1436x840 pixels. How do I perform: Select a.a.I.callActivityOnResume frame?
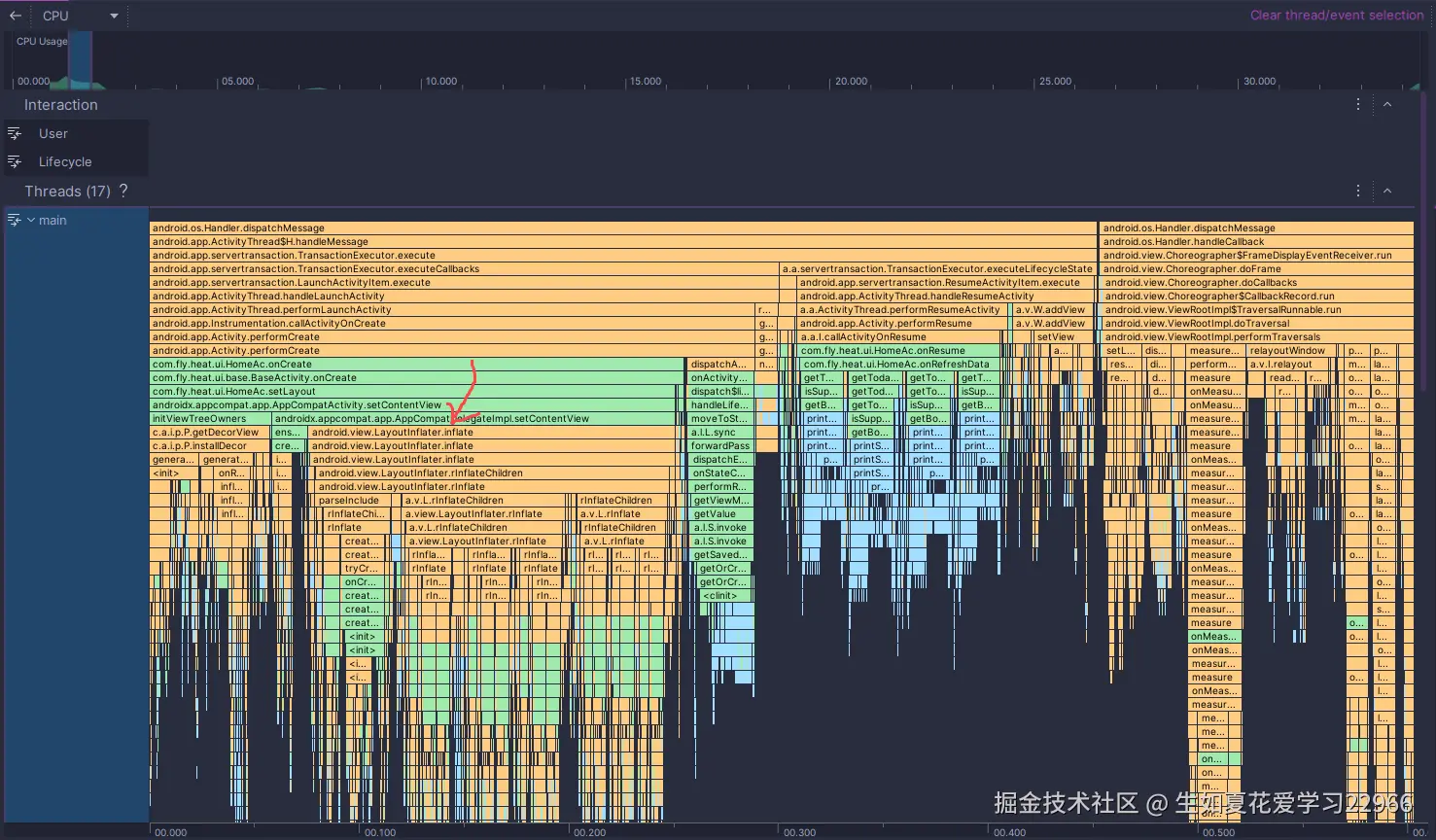[902, 336]
